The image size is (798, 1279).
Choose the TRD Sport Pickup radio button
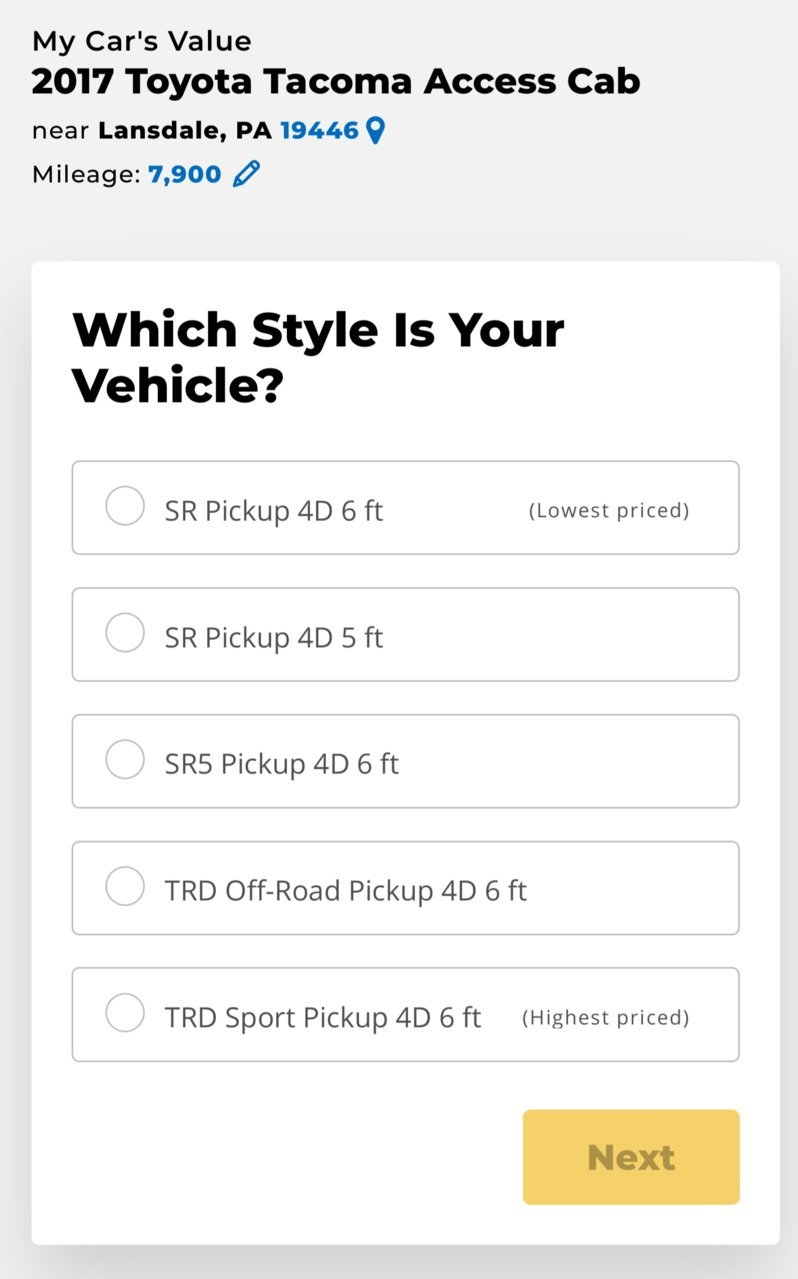pyautogui.click(x=125, y=1013)
